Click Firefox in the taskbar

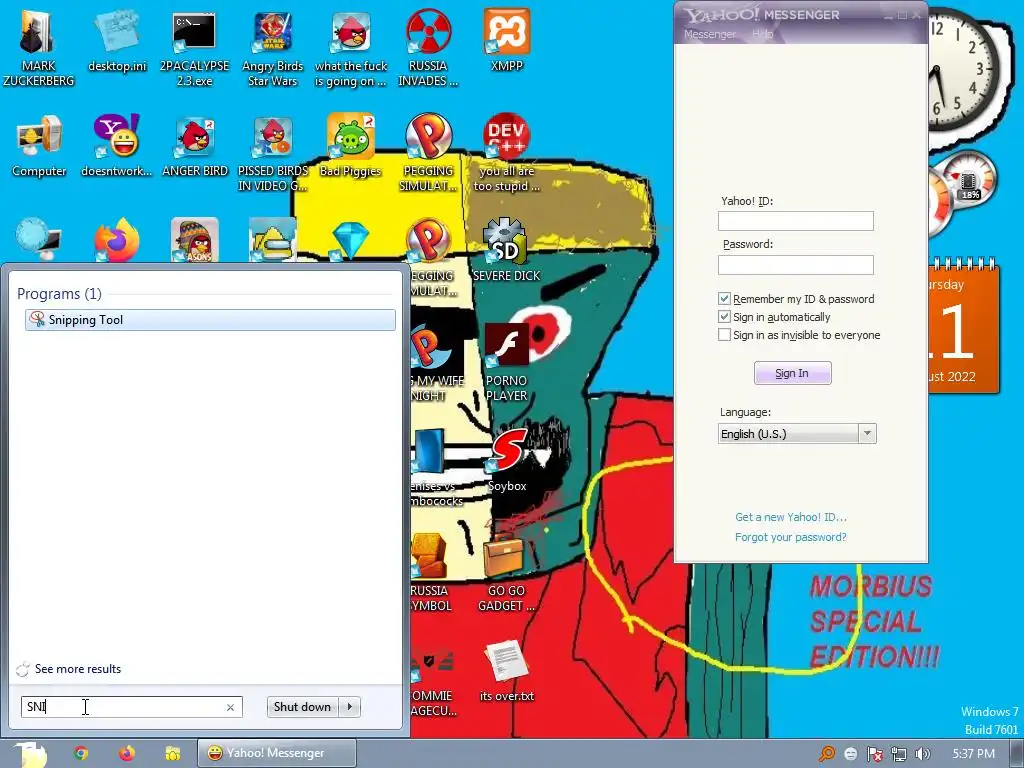point(127,753)
